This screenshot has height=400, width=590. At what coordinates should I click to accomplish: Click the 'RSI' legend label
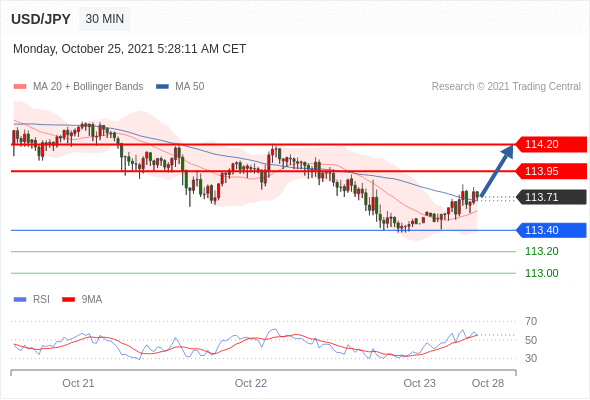(x=41, y=300)
